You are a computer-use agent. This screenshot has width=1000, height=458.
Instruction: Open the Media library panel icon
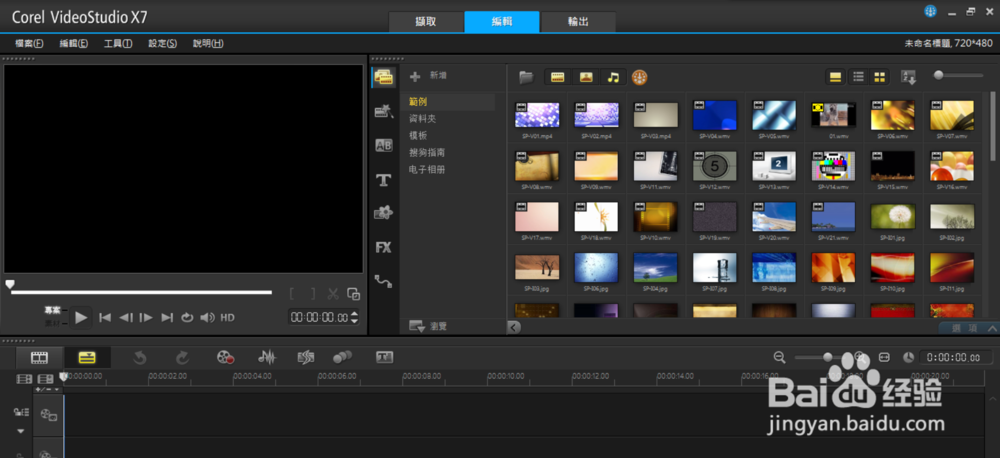click(383, 77)
